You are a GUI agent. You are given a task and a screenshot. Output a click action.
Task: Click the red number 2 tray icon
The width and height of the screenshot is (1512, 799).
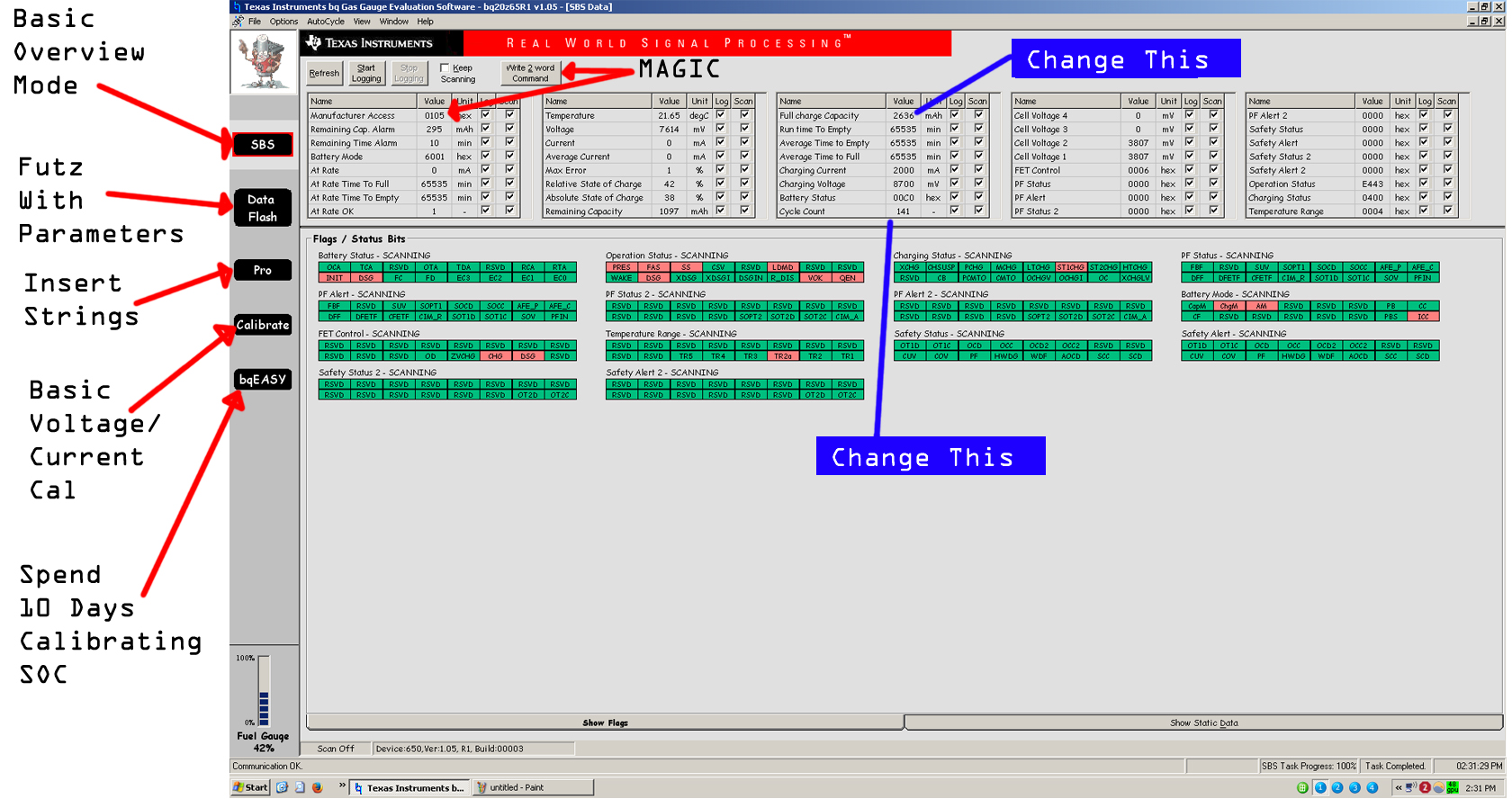[x=1425, y=787]
